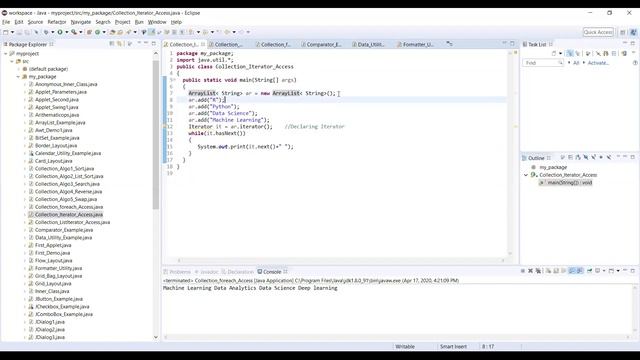Click Remove All Terminated Launches in Console
Viewport: 640px width, 360px height.
point(538,271)
